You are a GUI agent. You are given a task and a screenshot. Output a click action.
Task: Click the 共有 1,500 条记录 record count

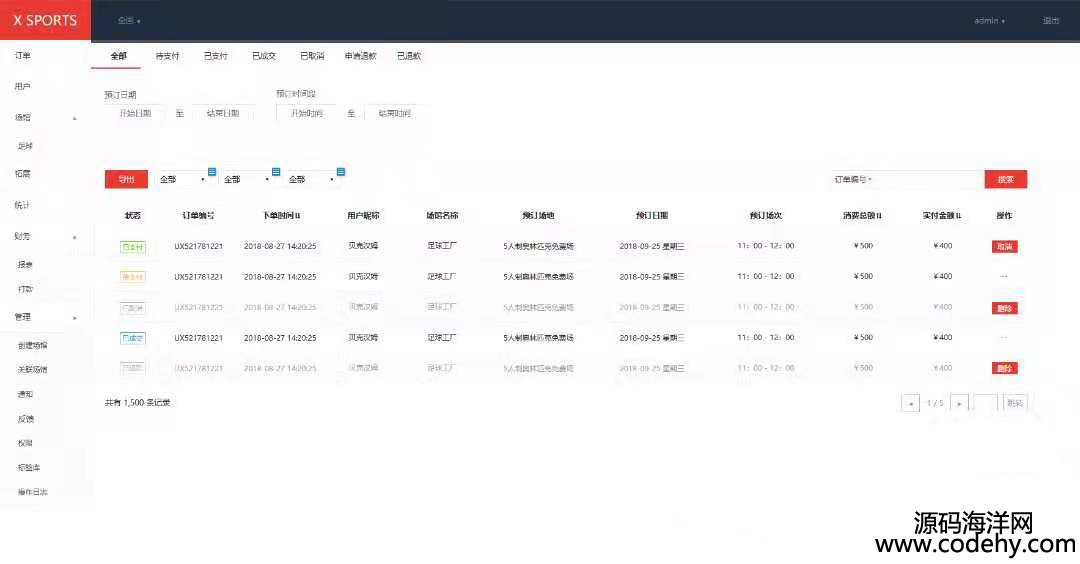[138, 403]
